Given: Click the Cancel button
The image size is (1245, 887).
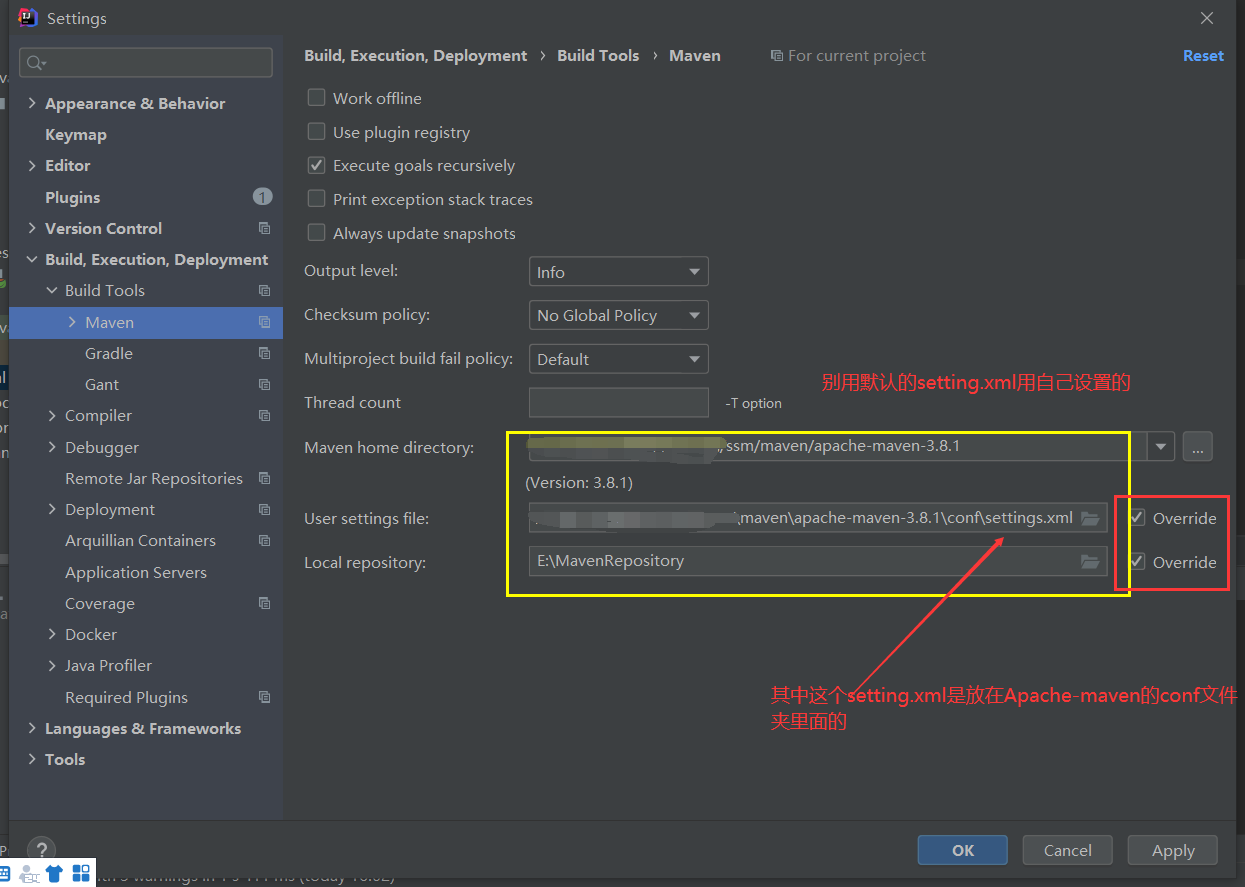Looking at the screenshot, I should pyautogui.click(x=1067, y=850).
